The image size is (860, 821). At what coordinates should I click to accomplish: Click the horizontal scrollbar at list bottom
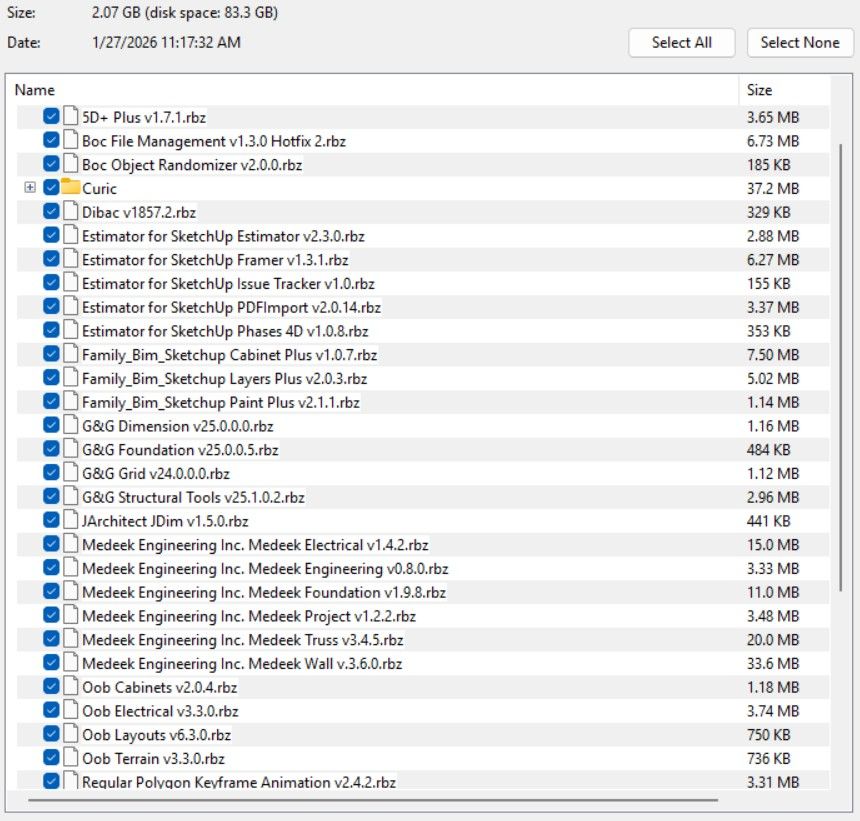click(x=373, y=800)
